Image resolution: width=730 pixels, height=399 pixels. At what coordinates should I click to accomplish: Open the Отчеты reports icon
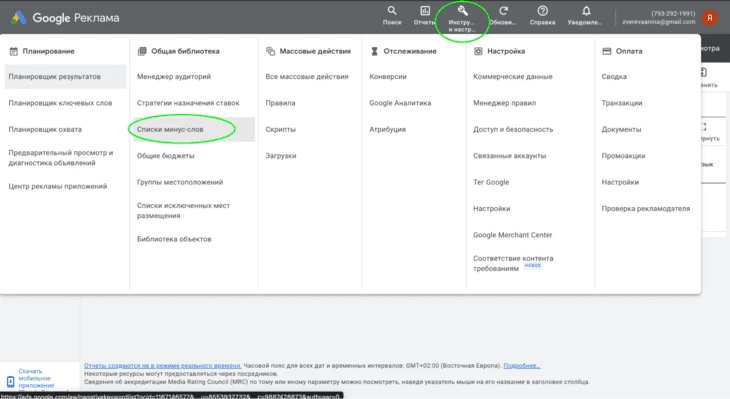tap(425, 11)
